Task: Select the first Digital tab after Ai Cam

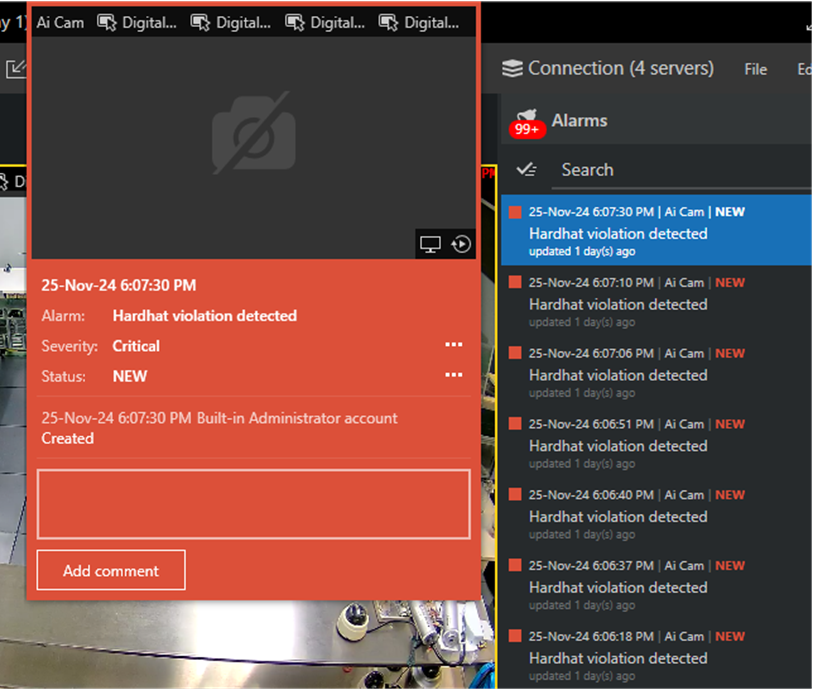Action: click(136, 22)
